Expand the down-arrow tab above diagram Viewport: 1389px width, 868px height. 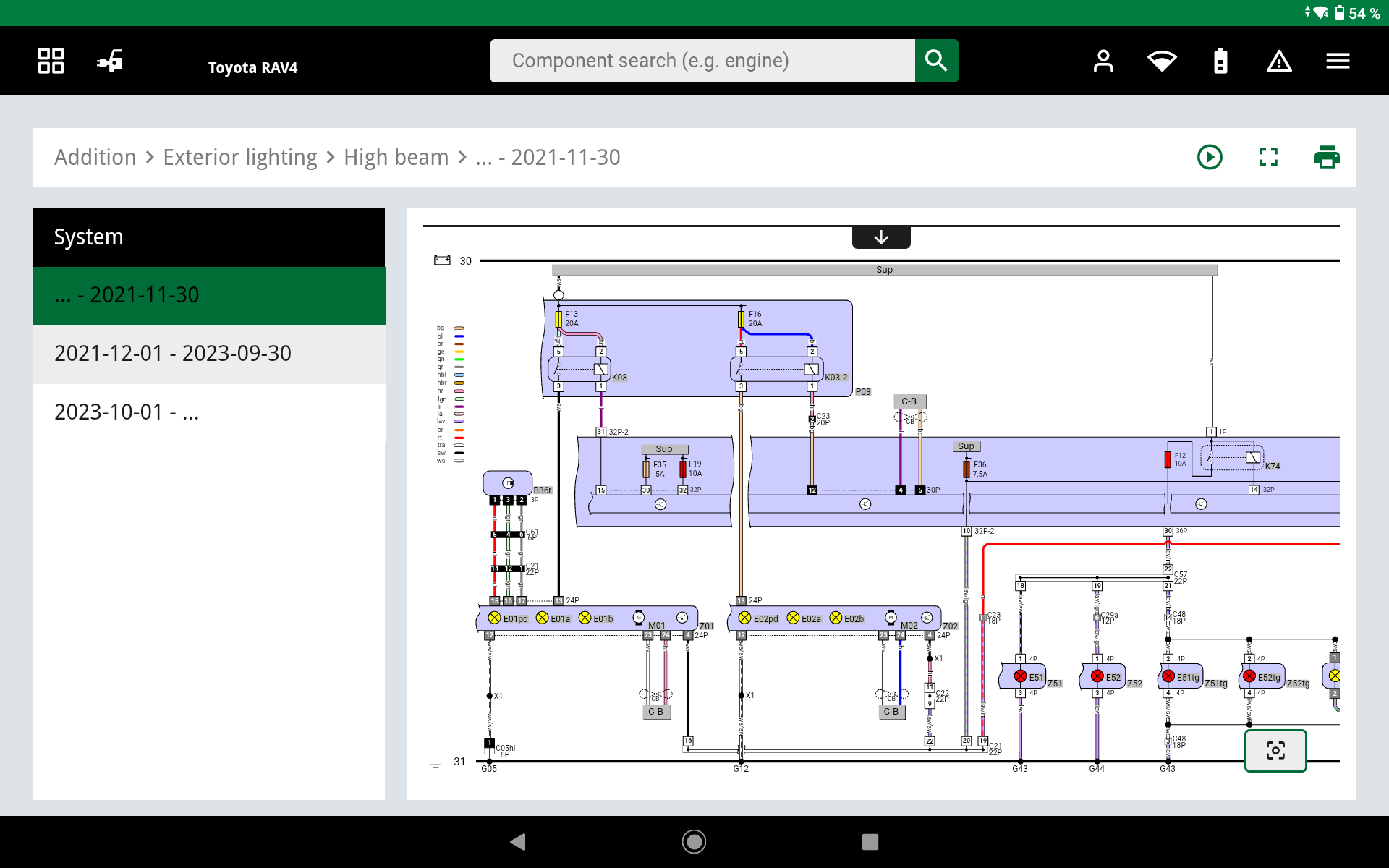(881, 237)
